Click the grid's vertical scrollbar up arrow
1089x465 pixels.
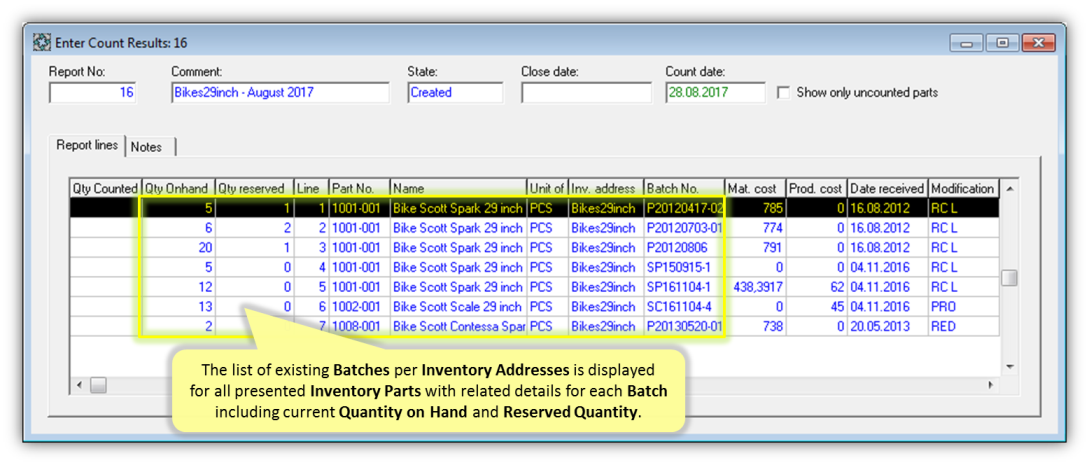click(x=1010, y=188)
